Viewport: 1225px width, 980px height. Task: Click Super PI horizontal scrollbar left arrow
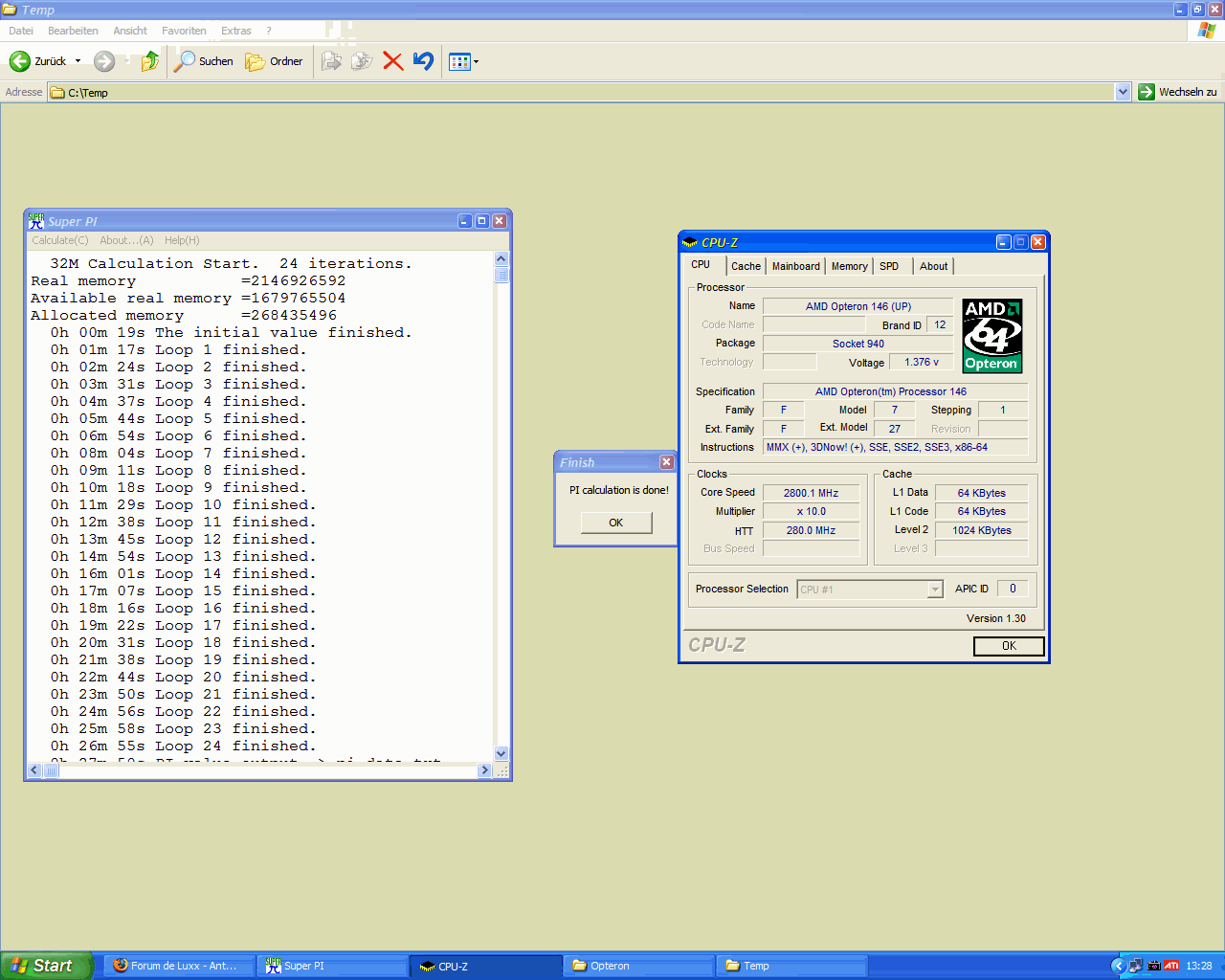[34, 770]
